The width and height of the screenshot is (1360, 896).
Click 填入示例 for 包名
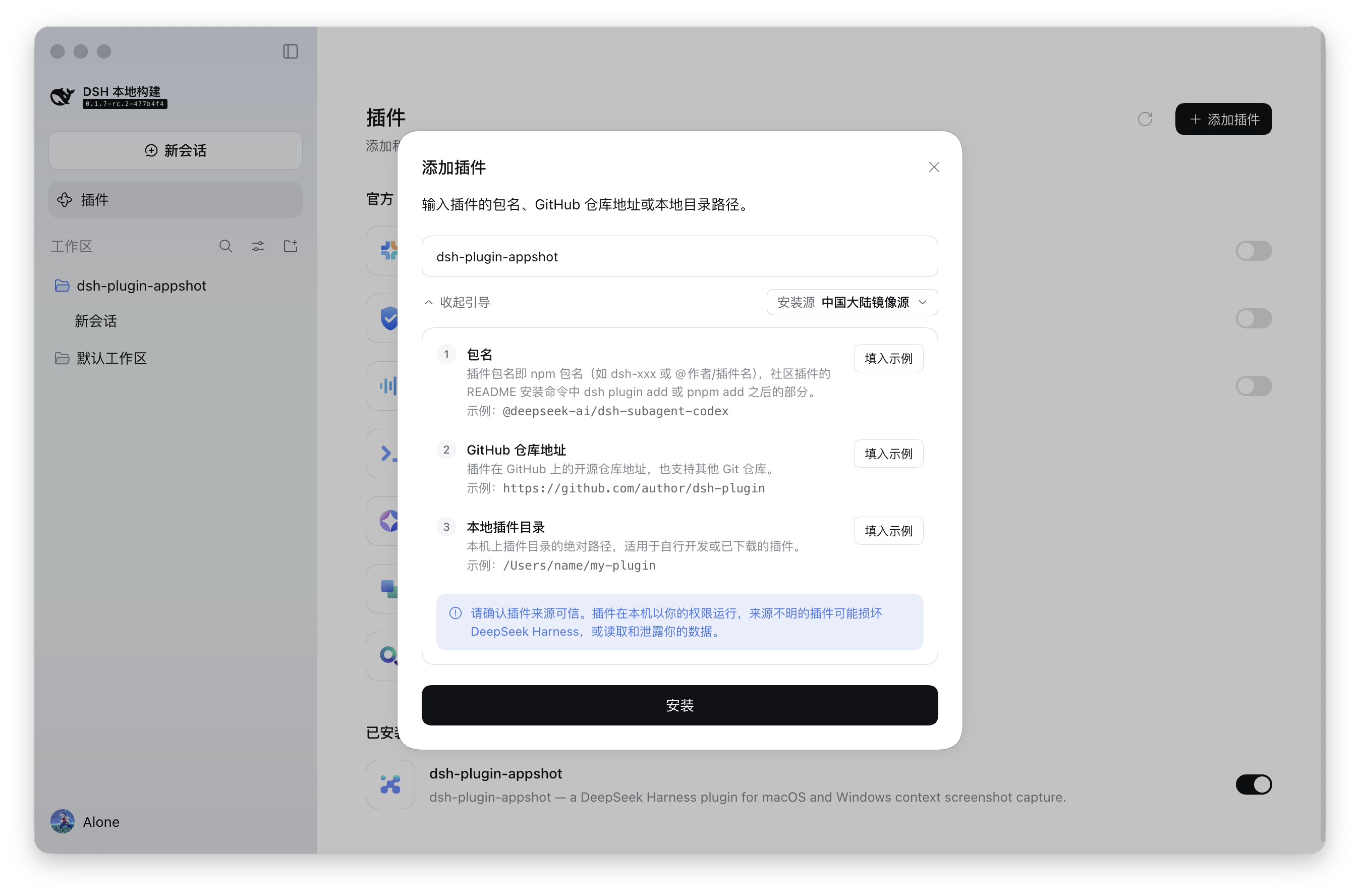click(x=888, y=358)
